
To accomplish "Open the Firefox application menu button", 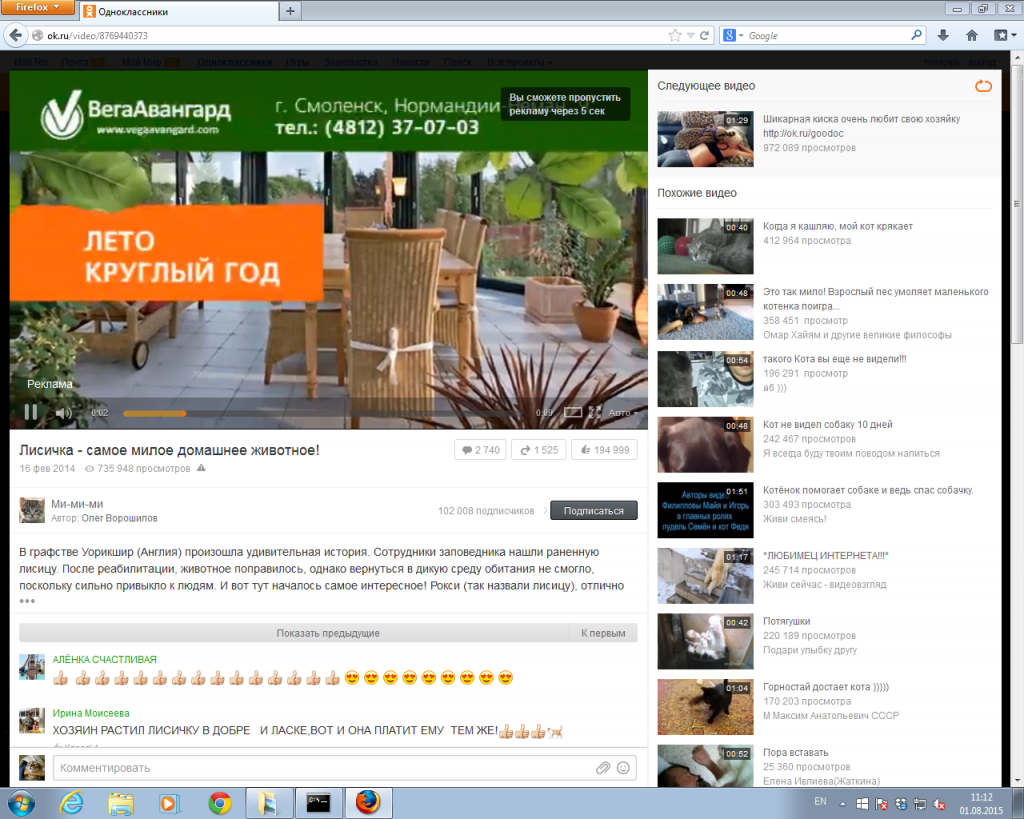I will point(37,7).
